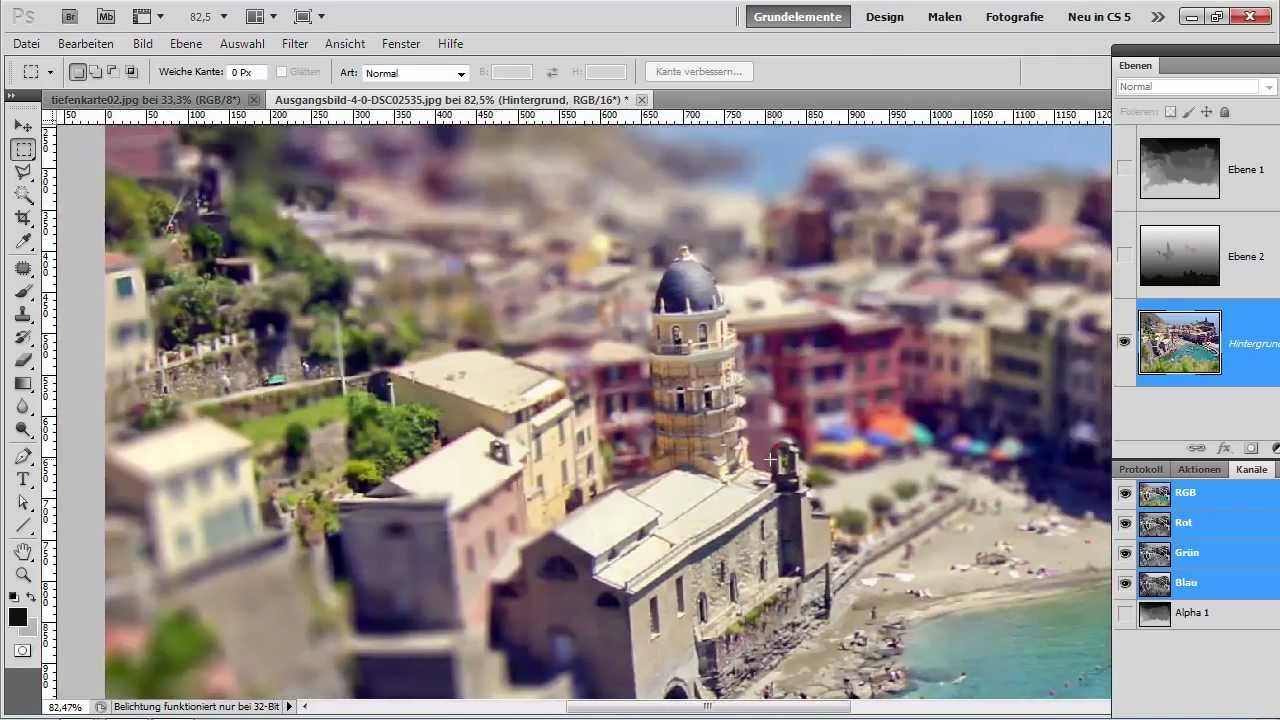Choose Subtract from selection mode
Viewport: 1280px width, 720px height.
113,72
